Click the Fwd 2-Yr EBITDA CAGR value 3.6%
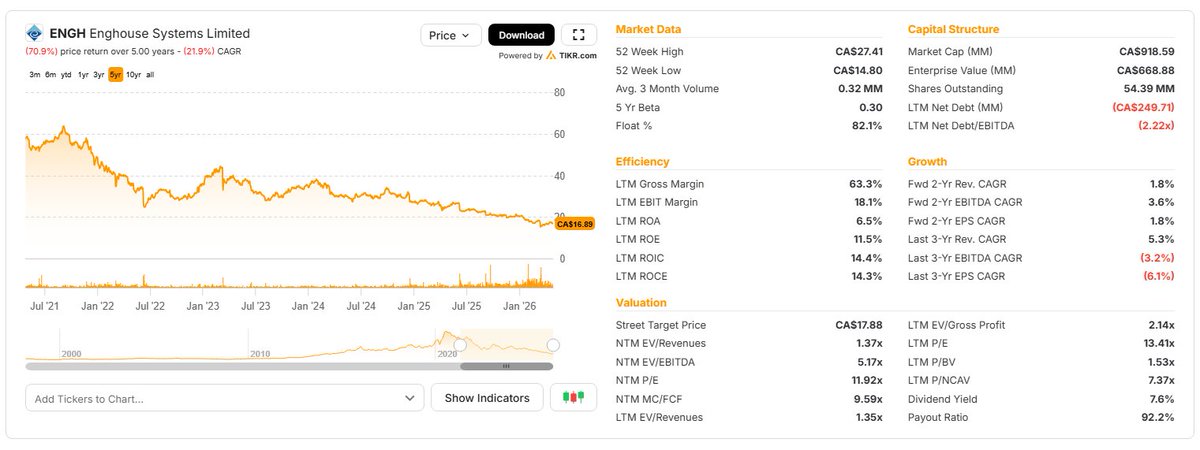This screenshot has height=450, width=1200. (x=1162, y=202)
